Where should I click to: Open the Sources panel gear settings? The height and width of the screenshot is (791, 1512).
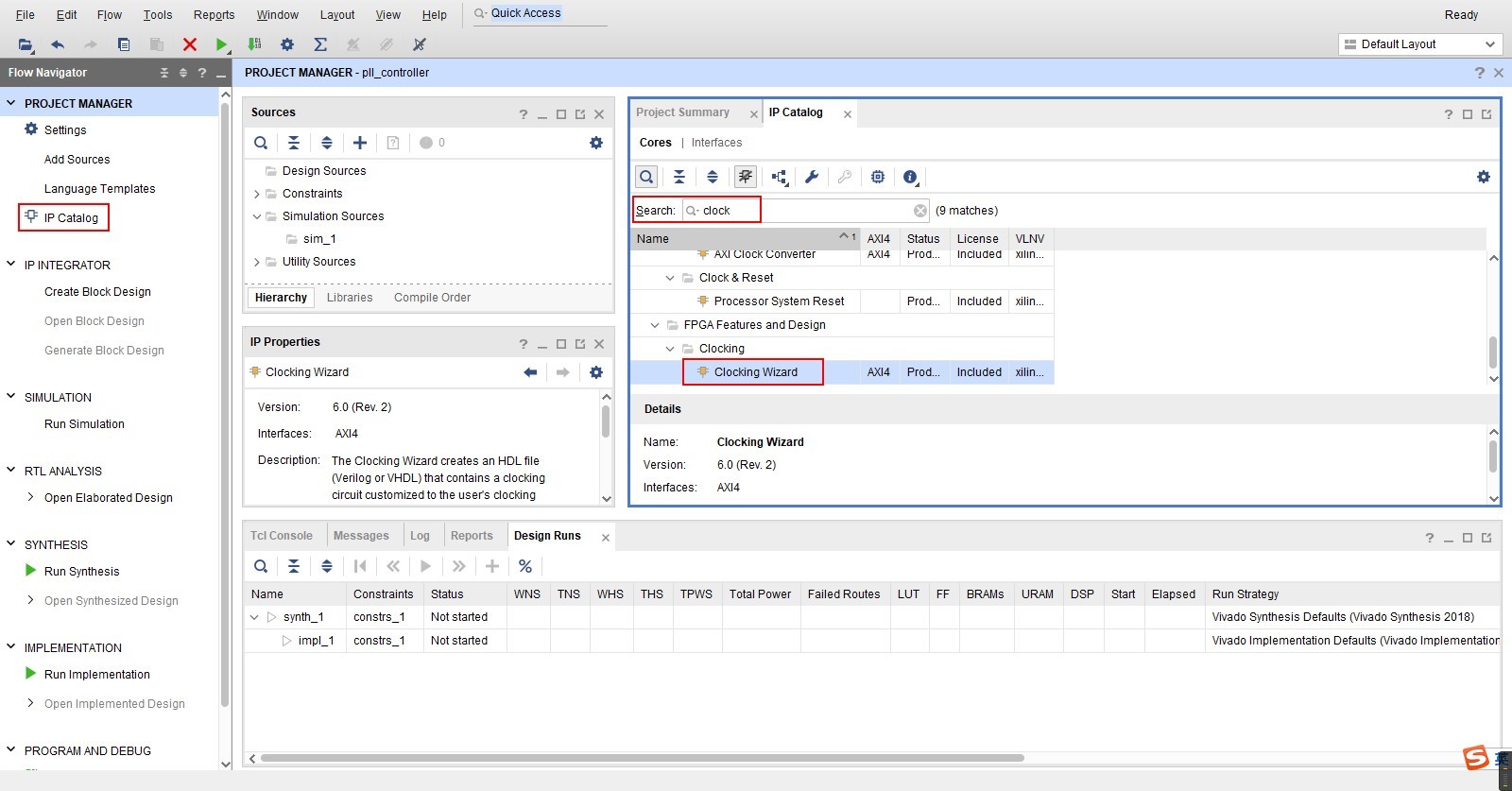tap(596, 143)
